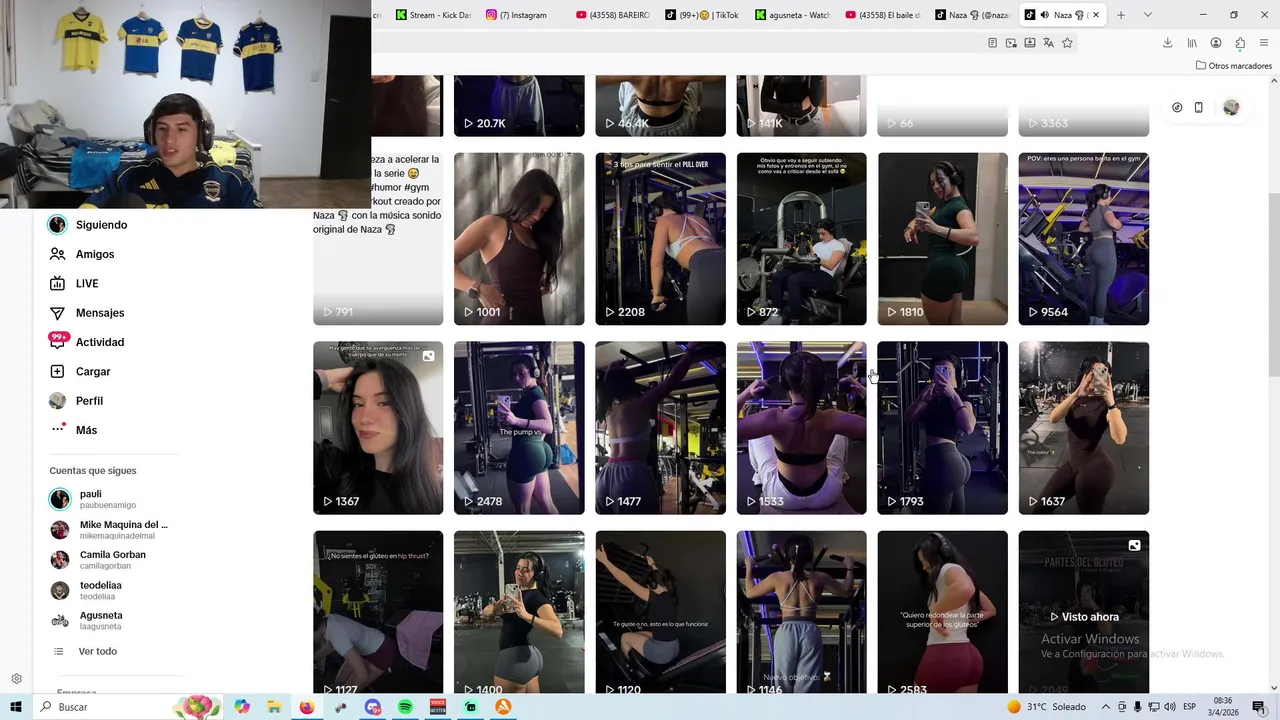Open the TikTok profile avatar top-right

coord(1231,107)
